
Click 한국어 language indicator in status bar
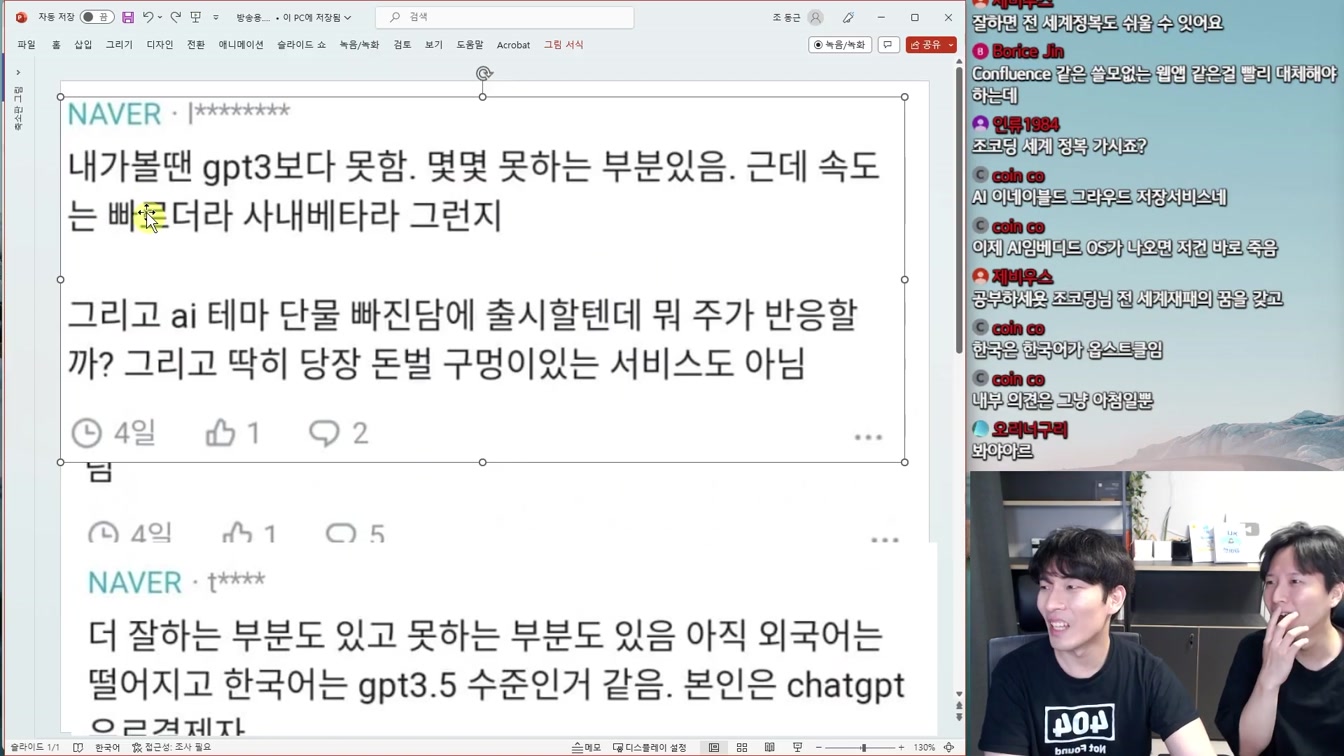pos(107,747)
